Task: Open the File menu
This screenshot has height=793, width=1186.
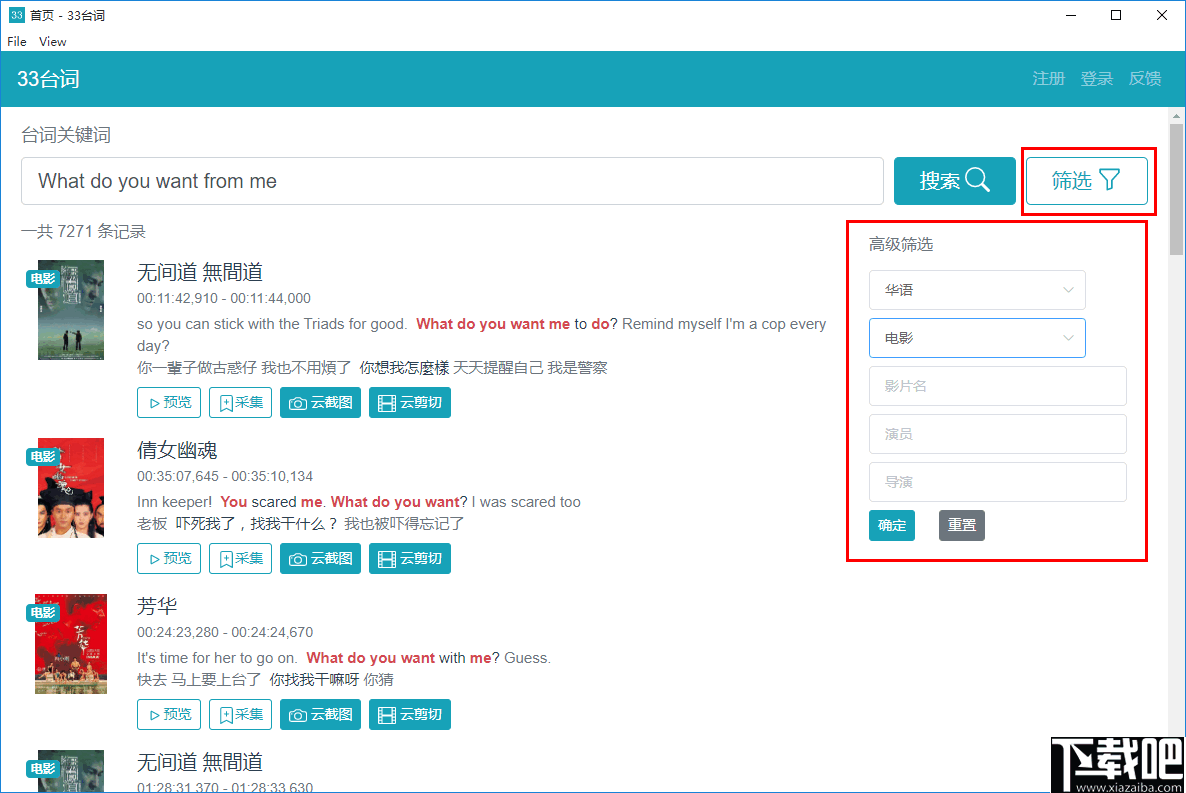Action: (17, 42)
